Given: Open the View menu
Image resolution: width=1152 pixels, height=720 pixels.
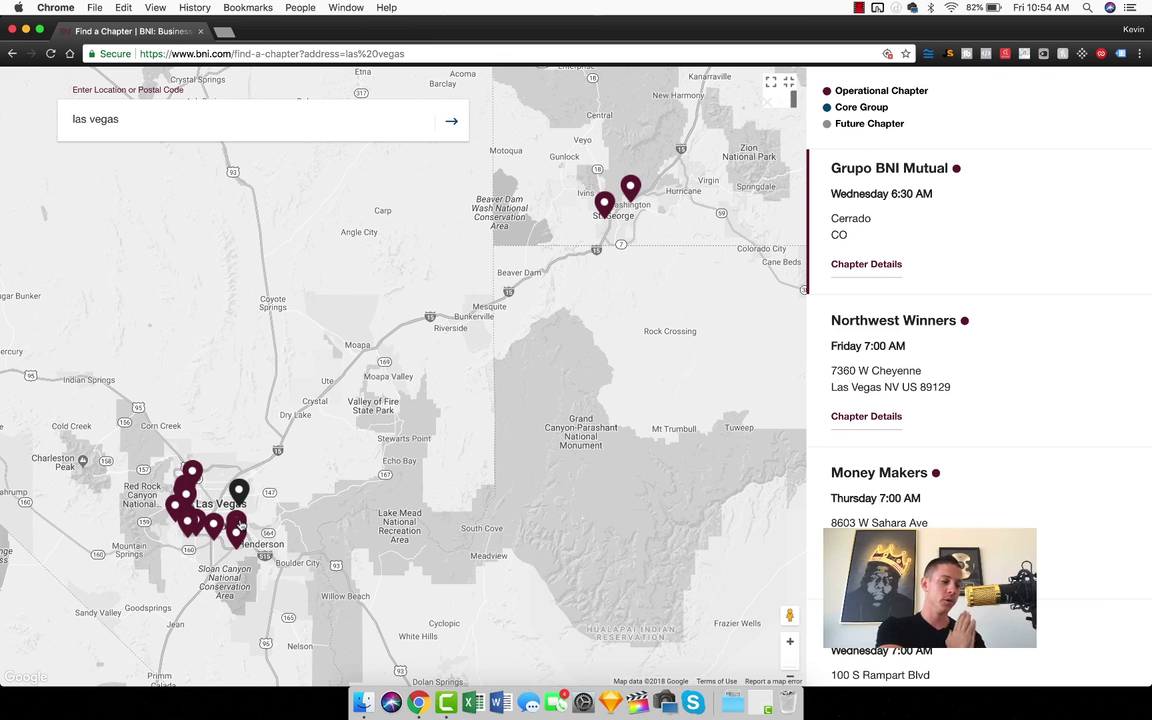Looking at the screenshot, I should pos(155,7).
